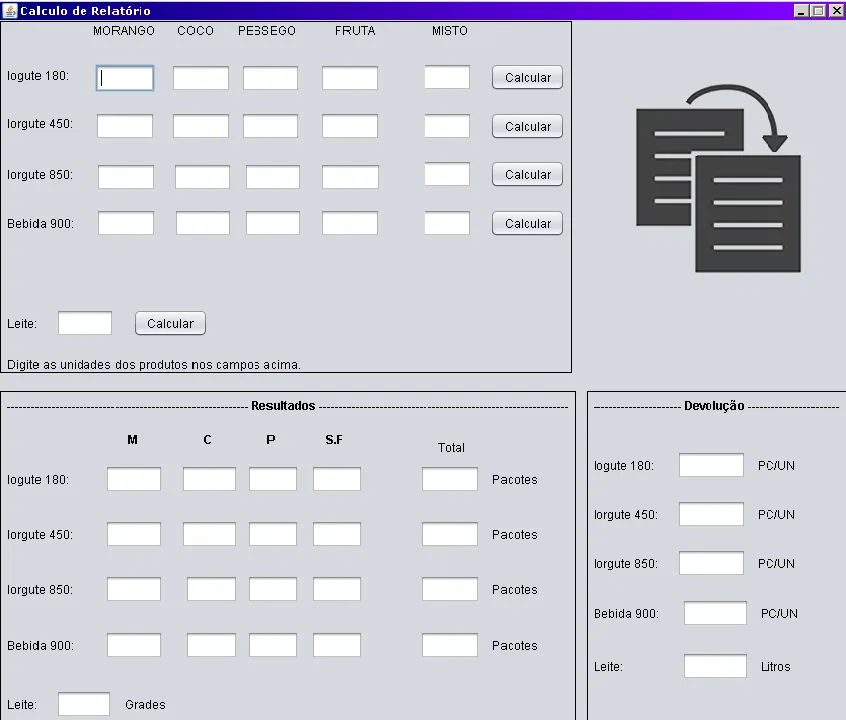
Task: Click the S.F result field for Bebida 900
Action: click(337, 645)
